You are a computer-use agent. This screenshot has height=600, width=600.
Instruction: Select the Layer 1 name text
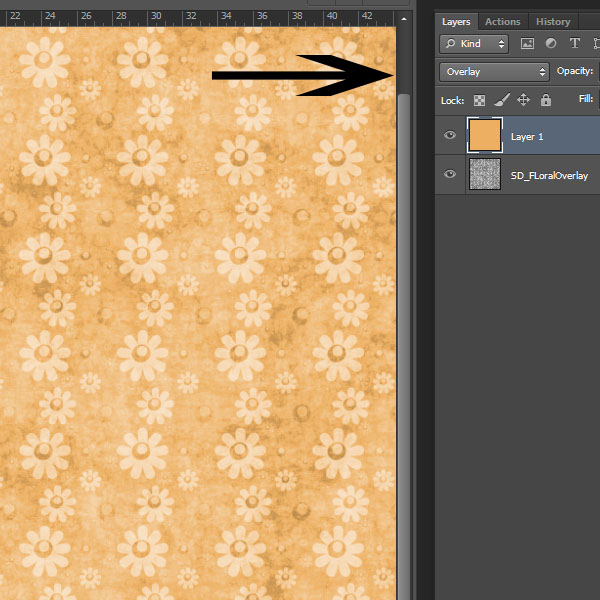pos(527,137)
